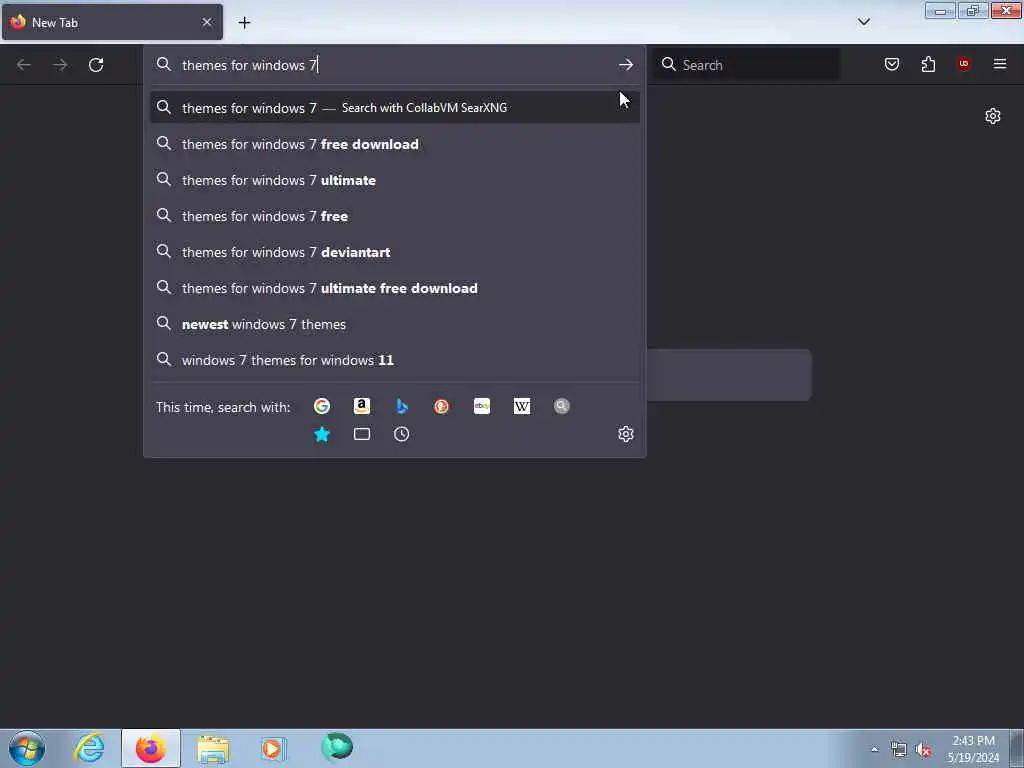Go forward one page
This screenshot has height=768, width=1024.
tap(60, 65)
